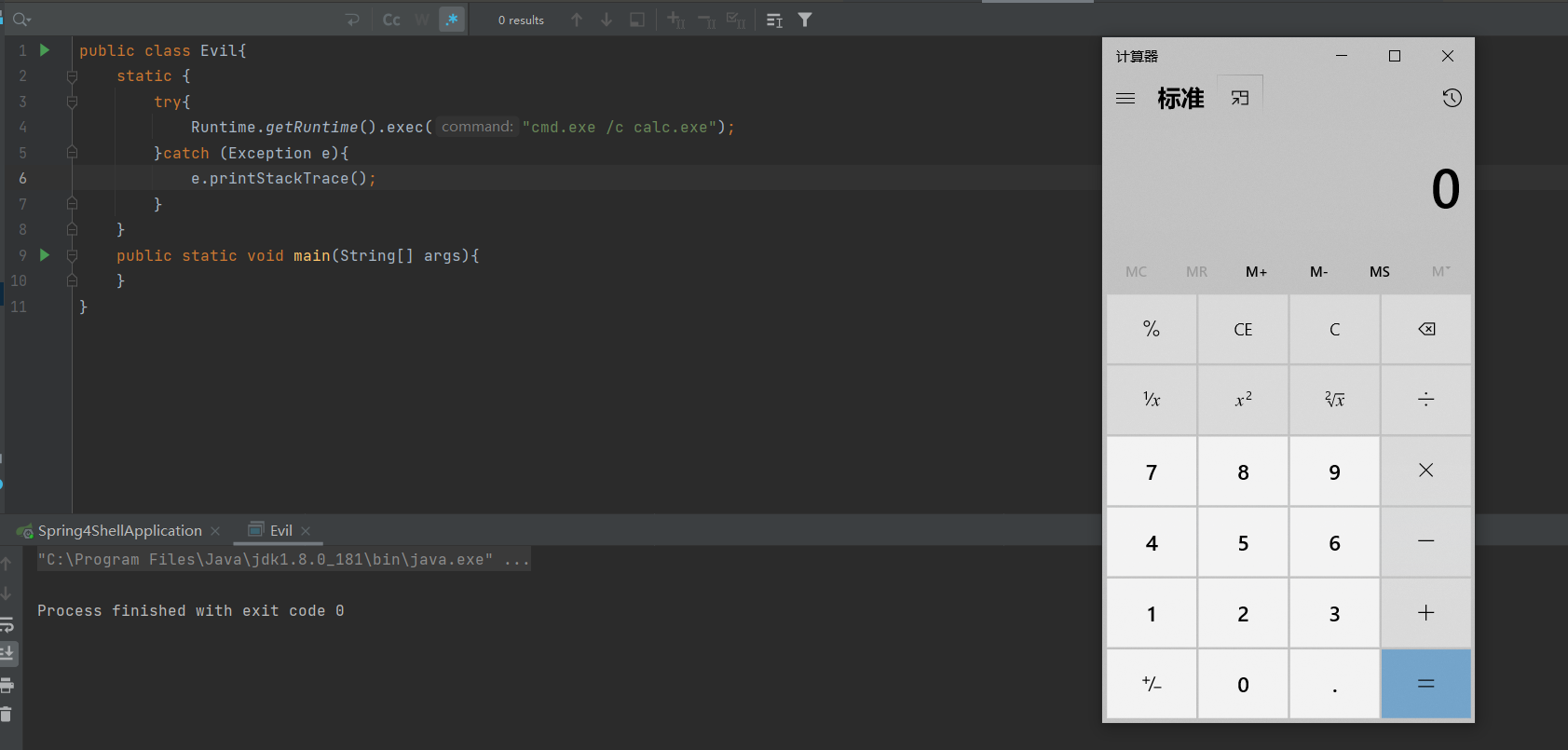This screenshot has width=1568, height=750.
Task: Toggle Calculator keep-on-top mode
Action: (1240, 98)
